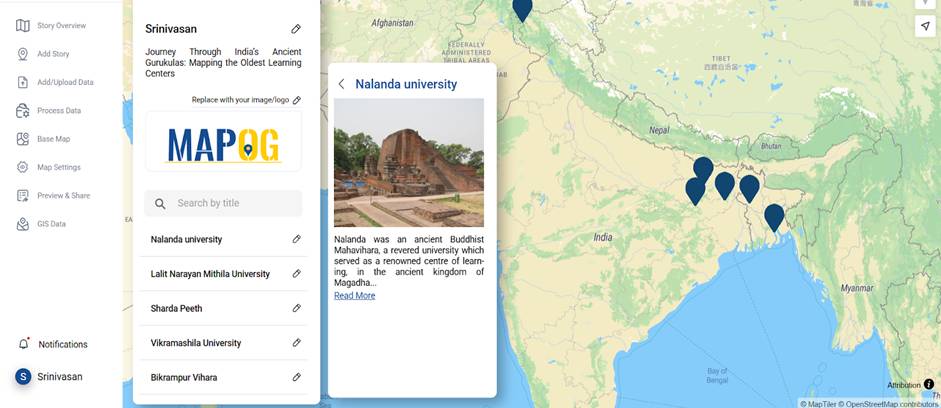
Task: Focus the Search by title field
Action: point(223,203)
